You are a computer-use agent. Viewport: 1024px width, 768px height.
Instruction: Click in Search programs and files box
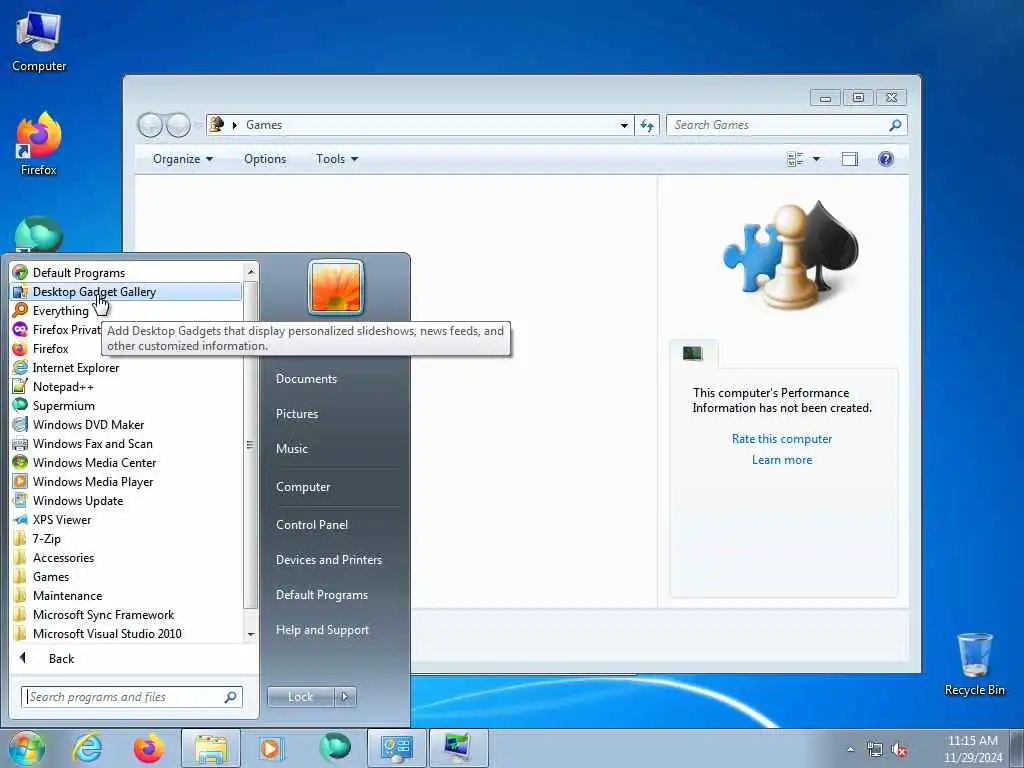[131, 697]
